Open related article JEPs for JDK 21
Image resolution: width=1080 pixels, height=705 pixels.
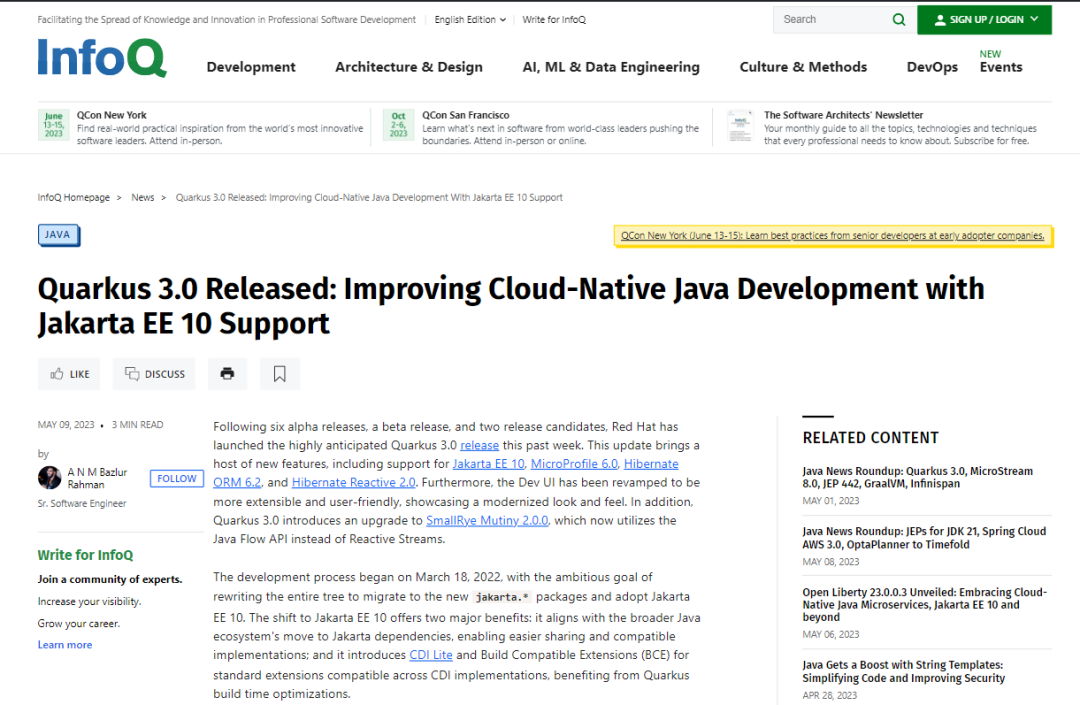[924, 538]
